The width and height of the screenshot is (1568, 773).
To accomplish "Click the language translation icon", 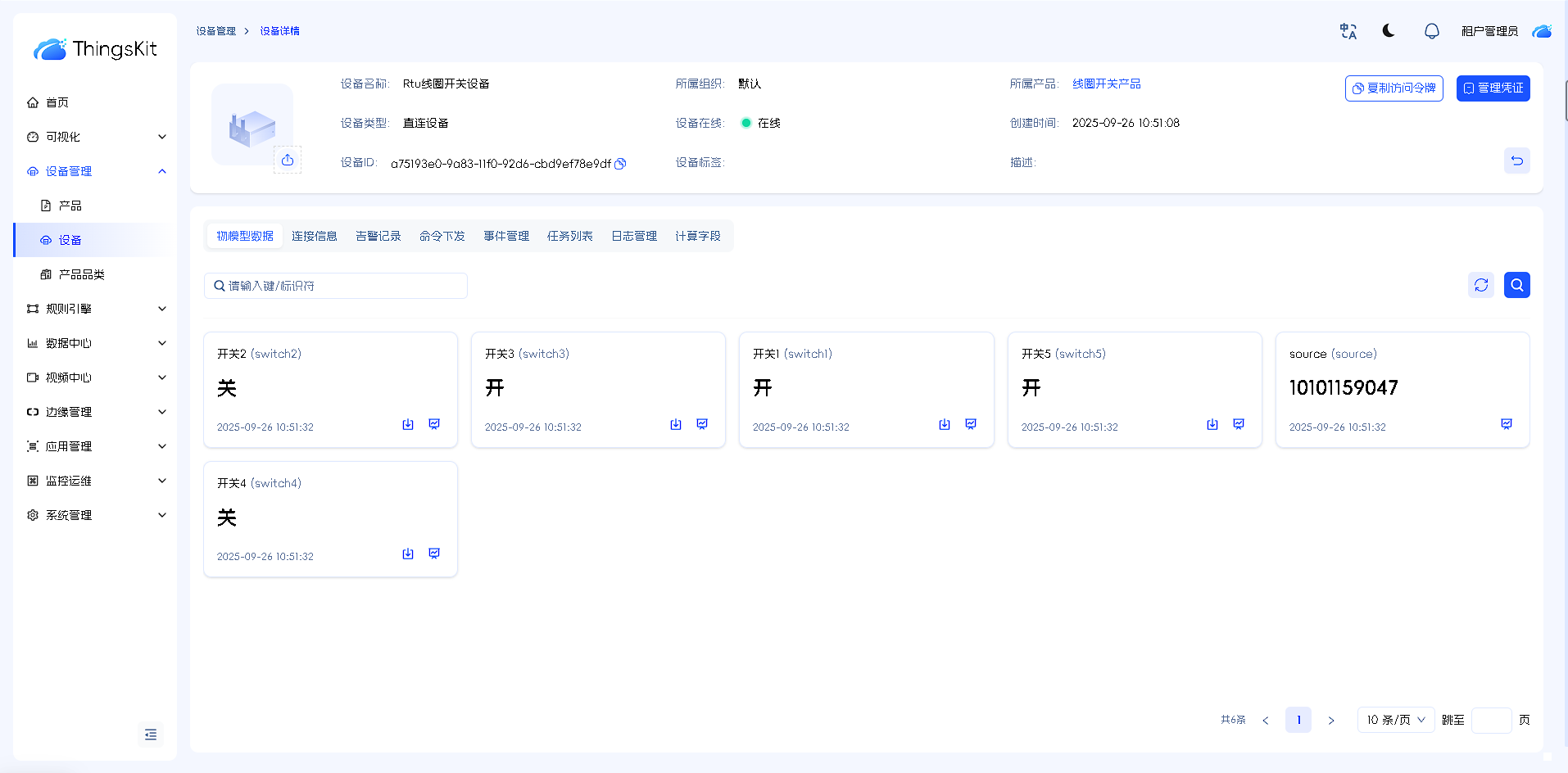I will (x=1348, y=31).
